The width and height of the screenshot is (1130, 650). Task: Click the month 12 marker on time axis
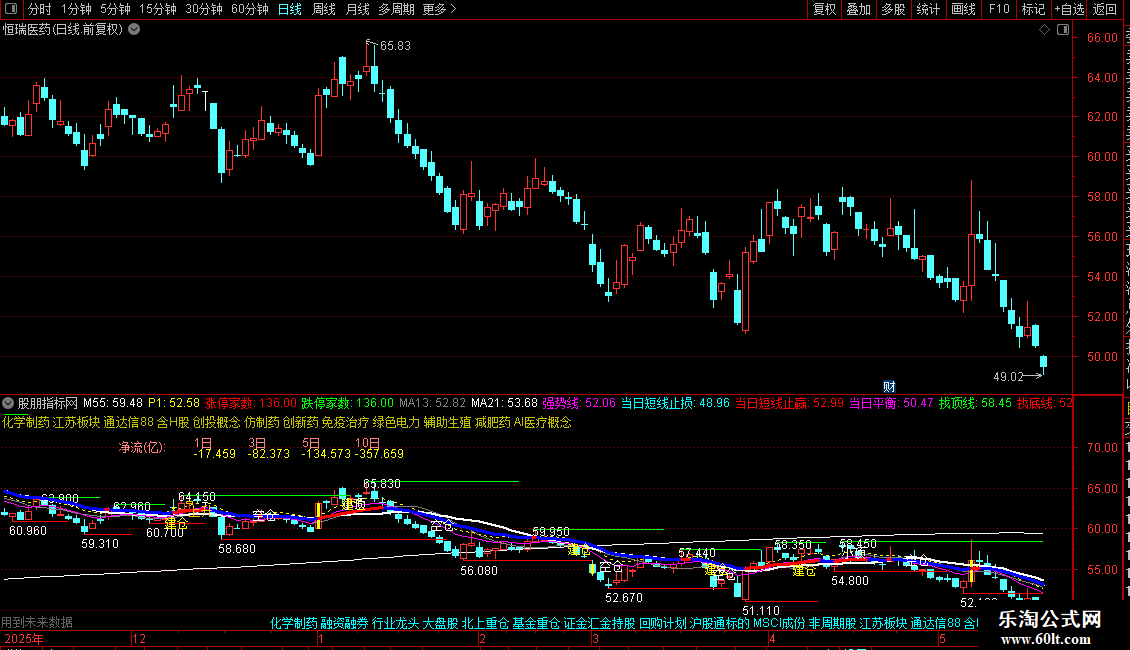139,638
